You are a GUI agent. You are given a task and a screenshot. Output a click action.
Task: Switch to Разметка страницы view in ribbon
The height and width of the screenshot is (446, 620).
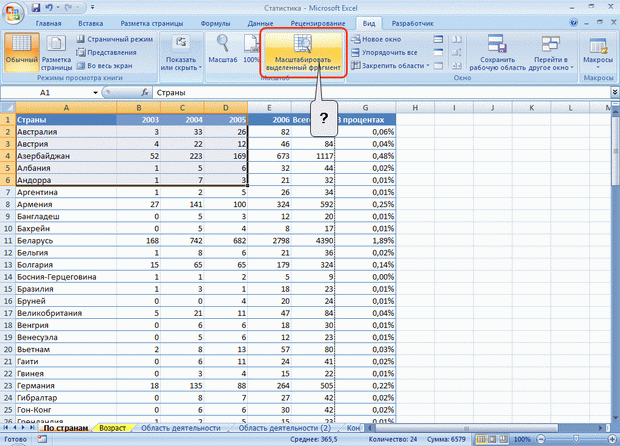[x=56, y=52]
